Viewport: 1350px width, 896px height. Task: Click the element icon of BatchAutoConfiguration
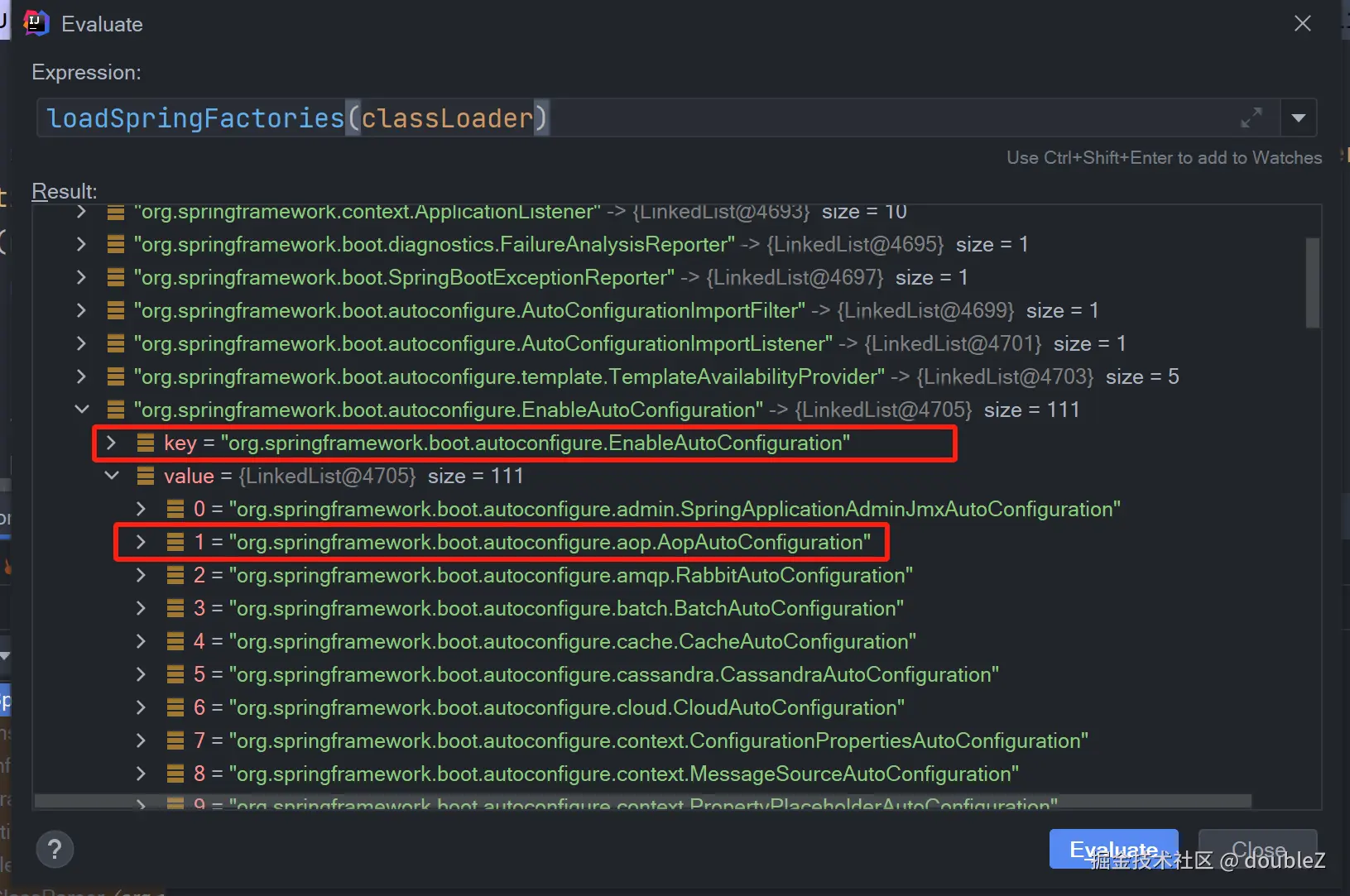click(x=175, y=608)
